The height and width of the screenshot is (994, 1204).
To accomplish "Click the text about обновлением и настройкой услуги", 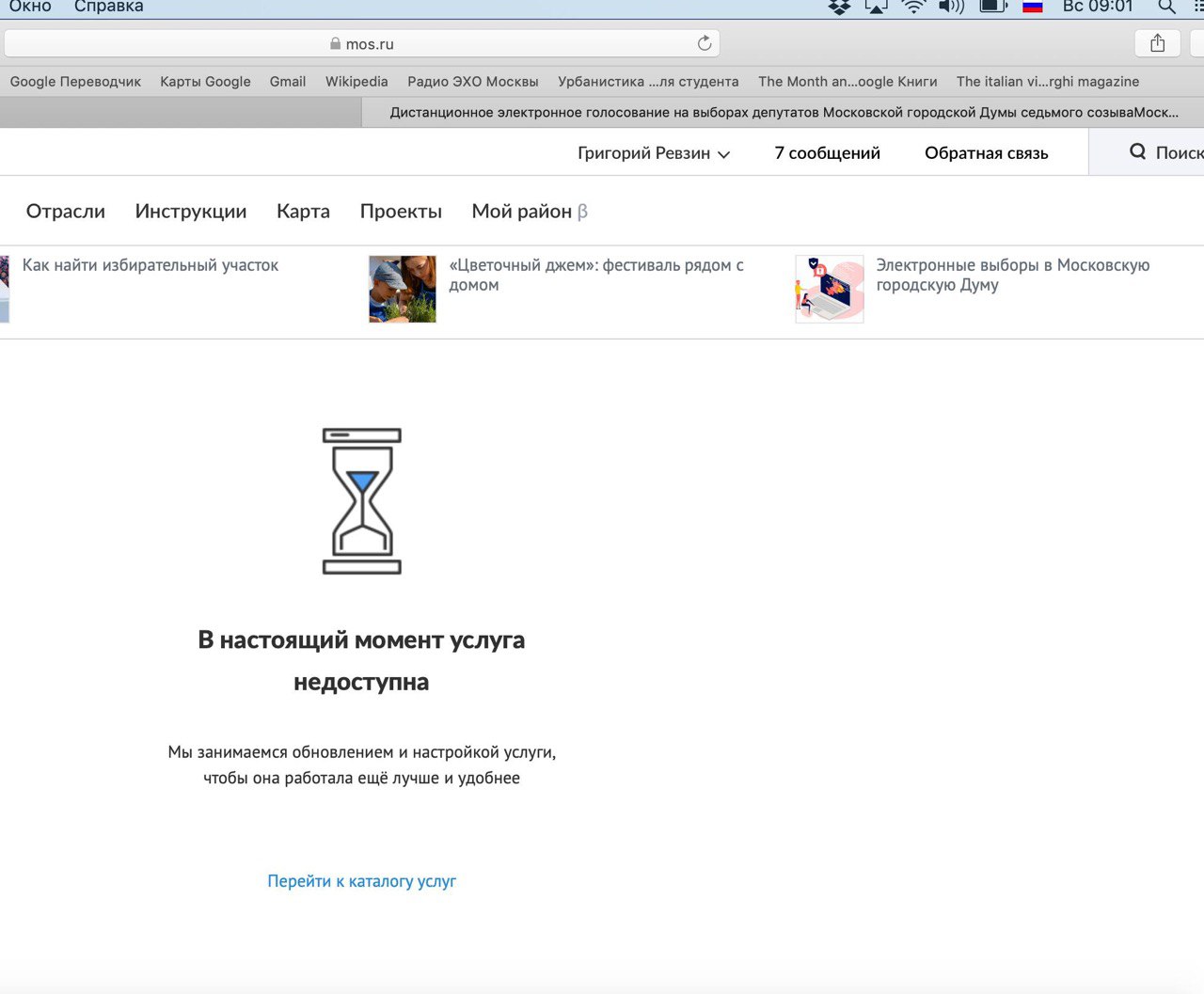I will tap(362, 765).
